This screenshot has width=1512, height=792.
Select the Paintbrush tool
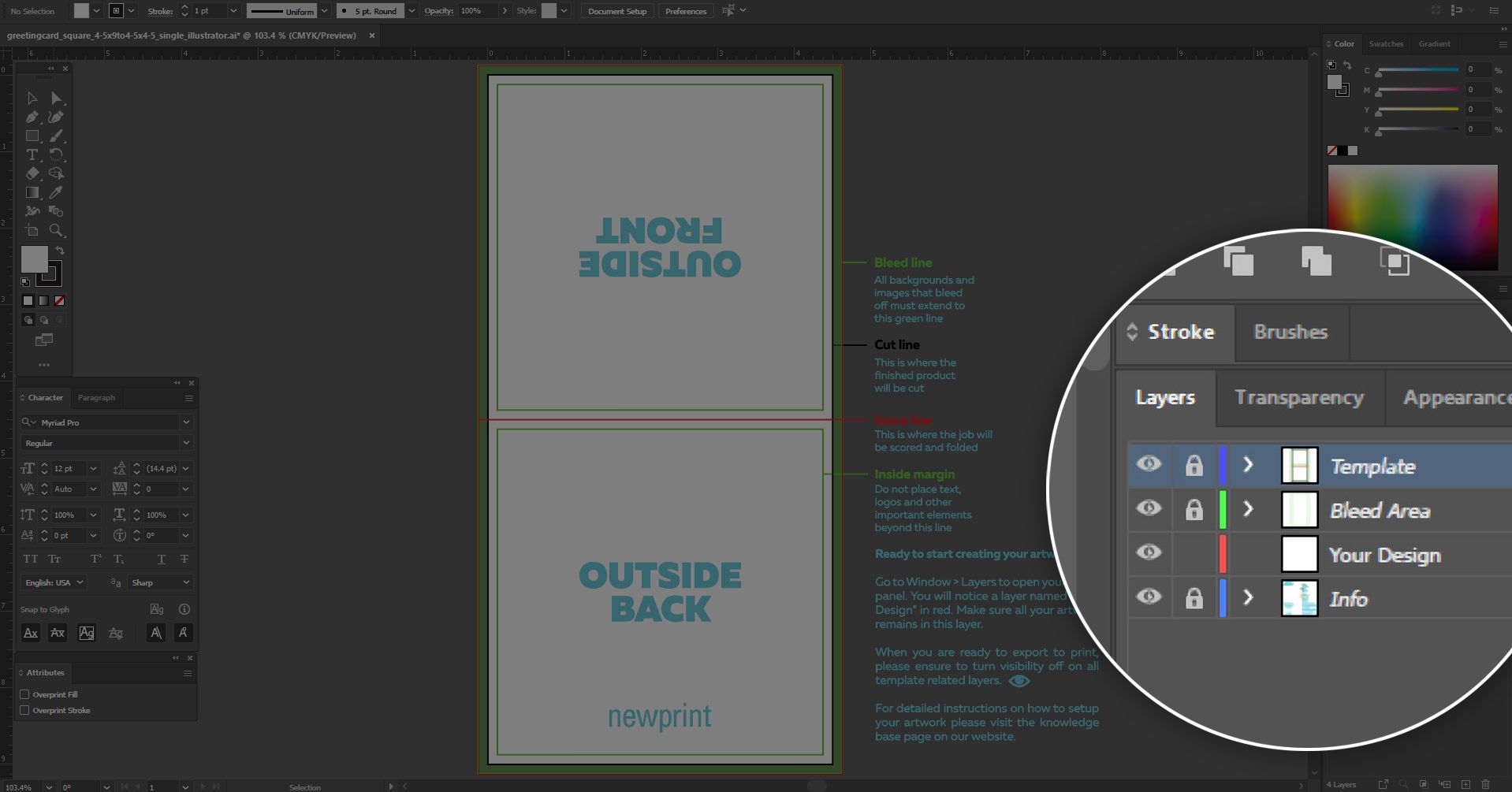56,136
